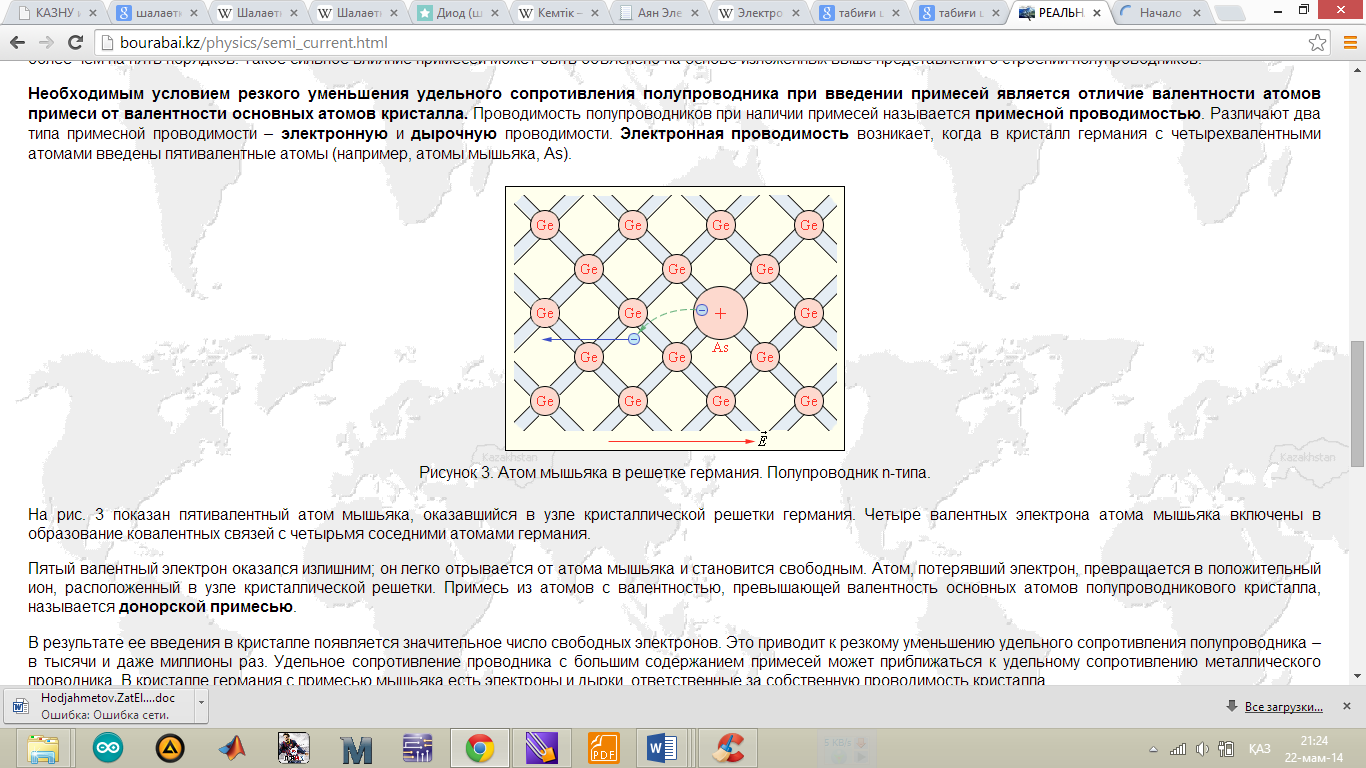Viewport: 1366px width, 768px height.
Task: Open File Explorer from the taskbar
Action: [x=43, y=747]
